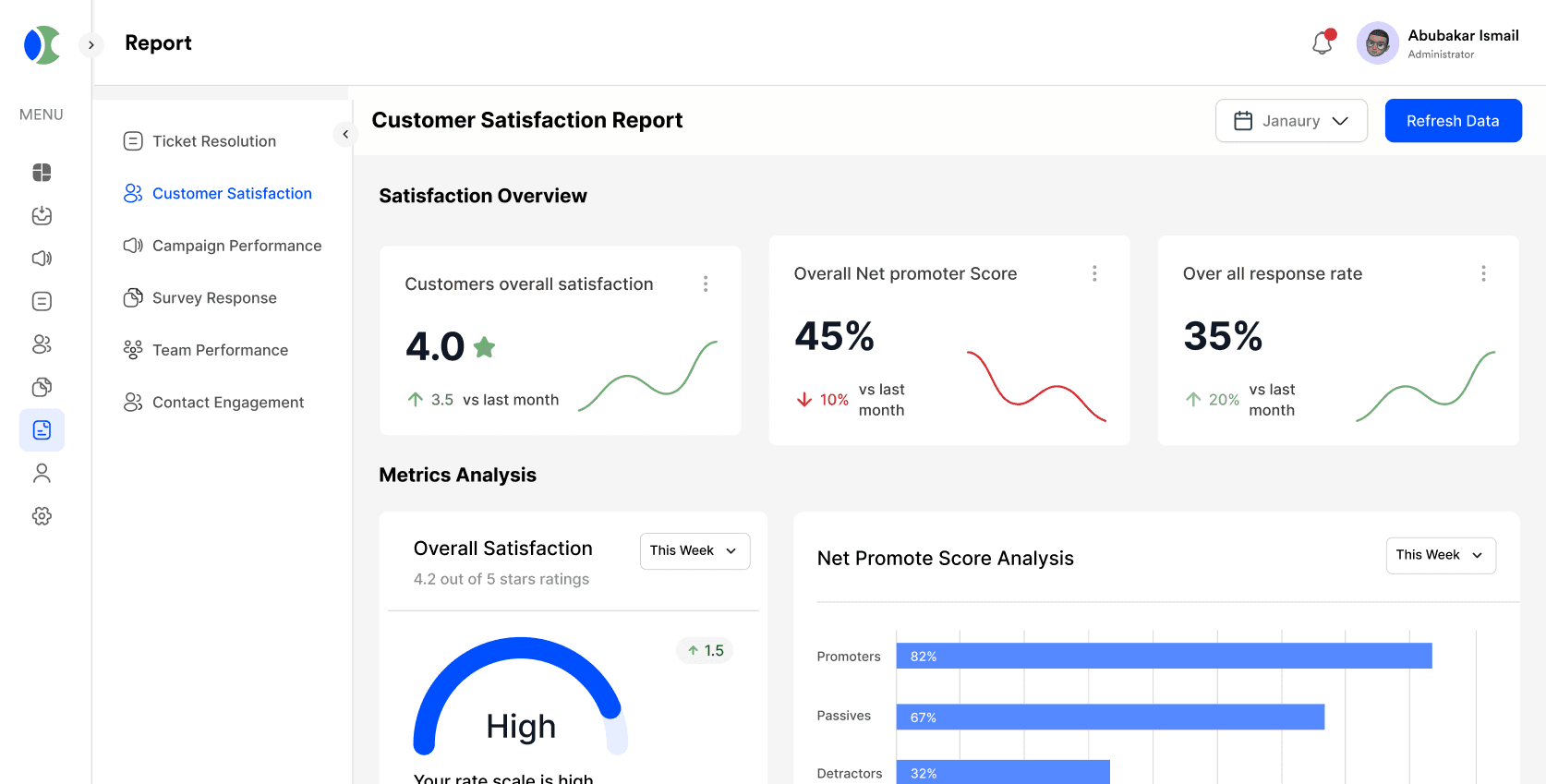Open This Week dropdown in Overall Satisfaction
This screenshot has height=784, width=1546.
point(694,550)
